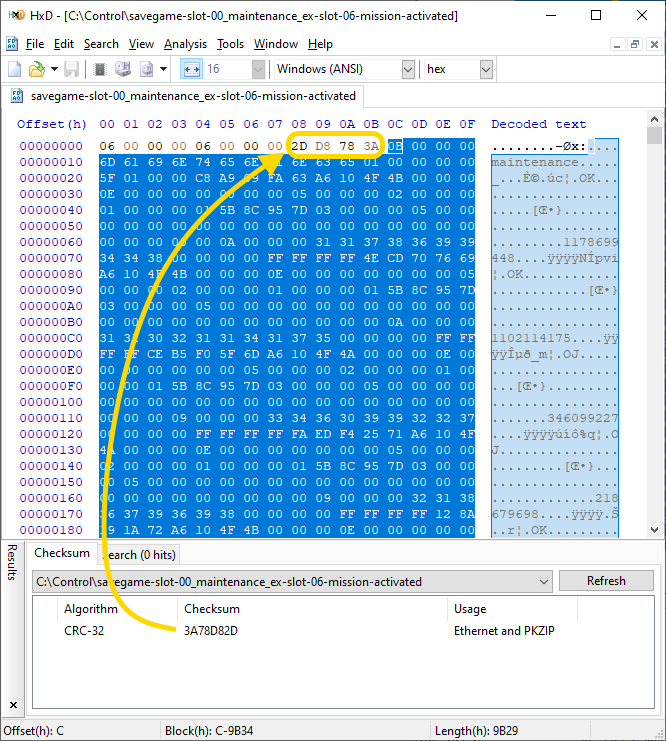Viewport: 666px width, 741px height.
Task: Click first byte 06 at offset 00000000
Action: tap(107, 146)
